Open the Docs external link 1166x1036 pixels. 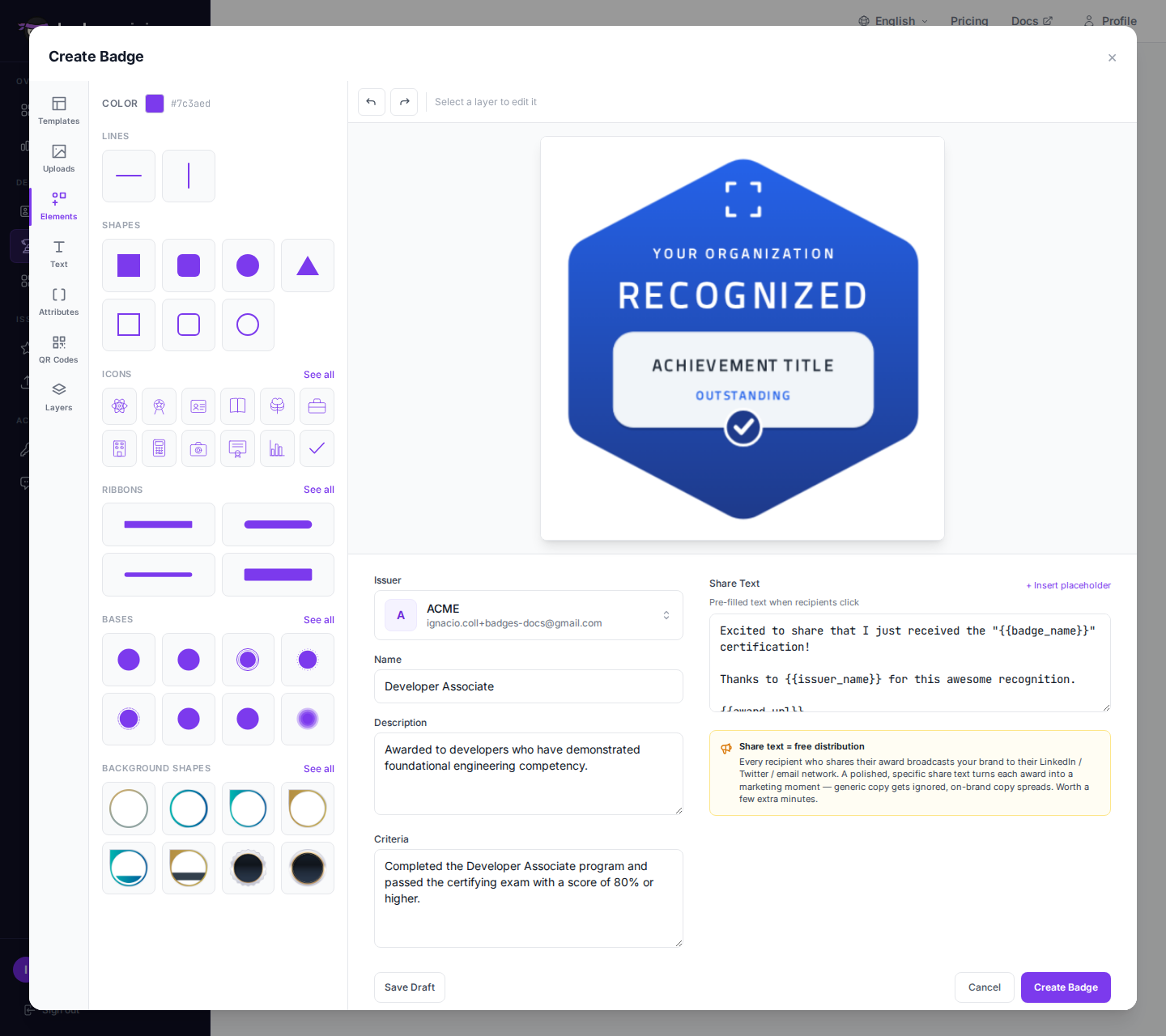pyautogui.click(x=1032, y=21)
